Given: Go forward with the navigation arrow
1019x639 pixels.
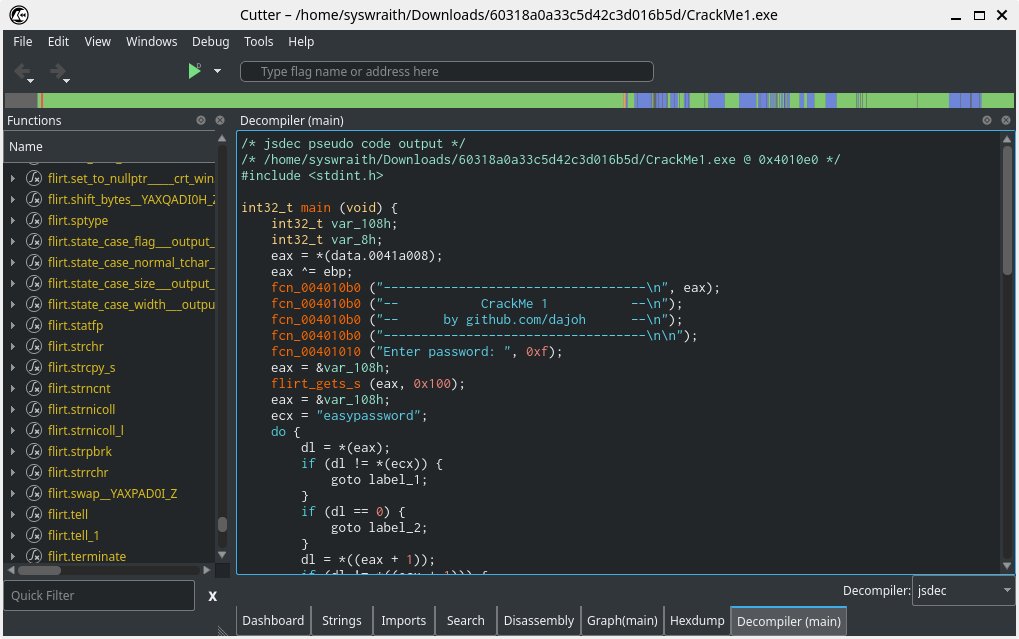Looking at the screenshot, I should click(58, 71).
